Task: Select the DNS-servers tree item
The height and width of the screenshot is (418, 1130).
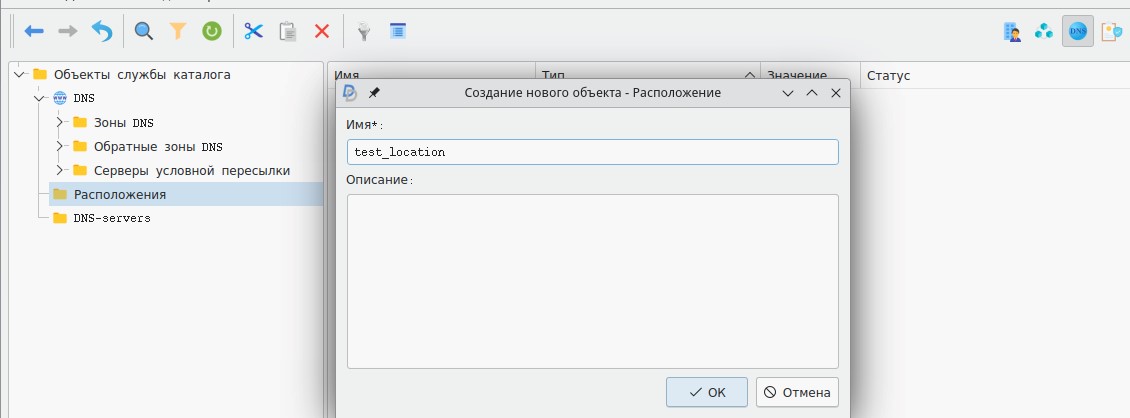Action: pos(111,218)
